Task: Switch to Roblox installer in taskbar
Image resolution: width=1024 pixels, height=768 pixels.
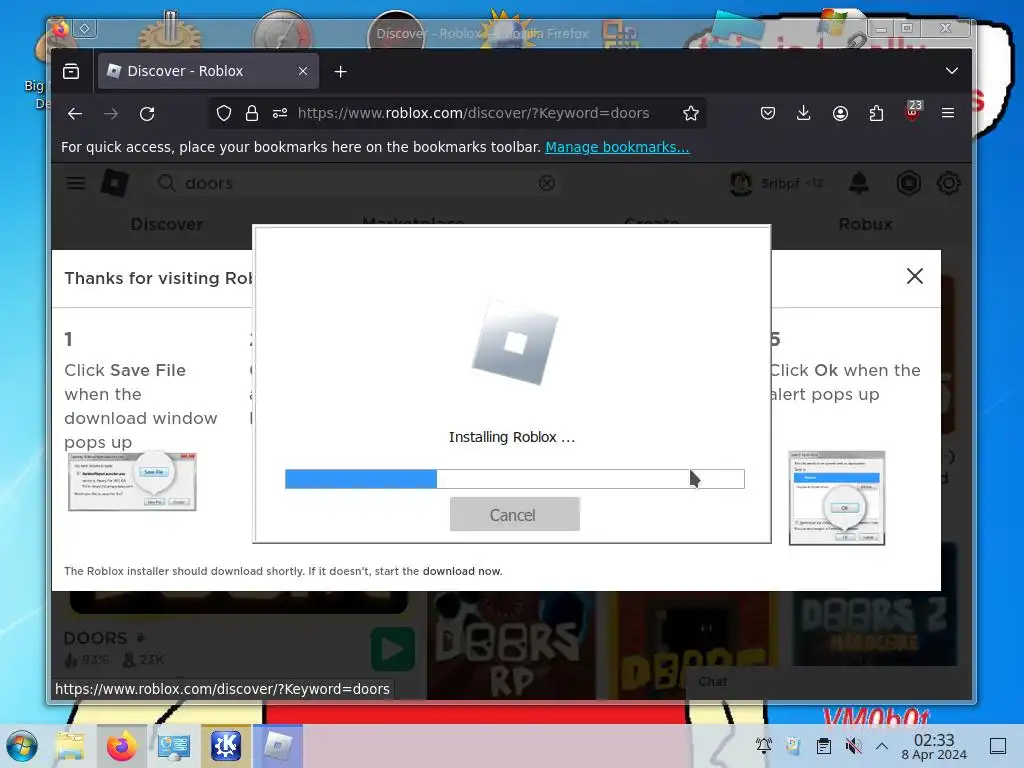Action: (278, 746)
